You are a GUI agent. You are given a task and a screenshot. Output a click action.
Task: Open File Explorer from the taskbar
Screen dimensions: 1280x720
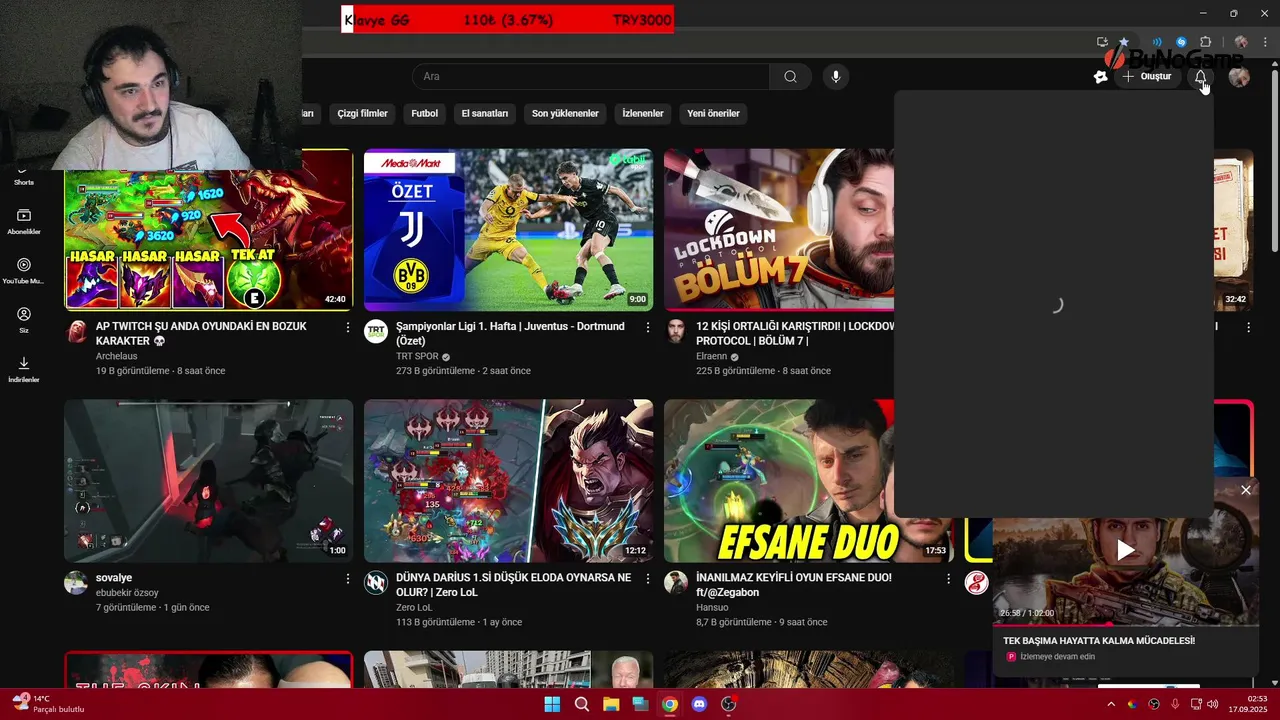coord(611,704)
